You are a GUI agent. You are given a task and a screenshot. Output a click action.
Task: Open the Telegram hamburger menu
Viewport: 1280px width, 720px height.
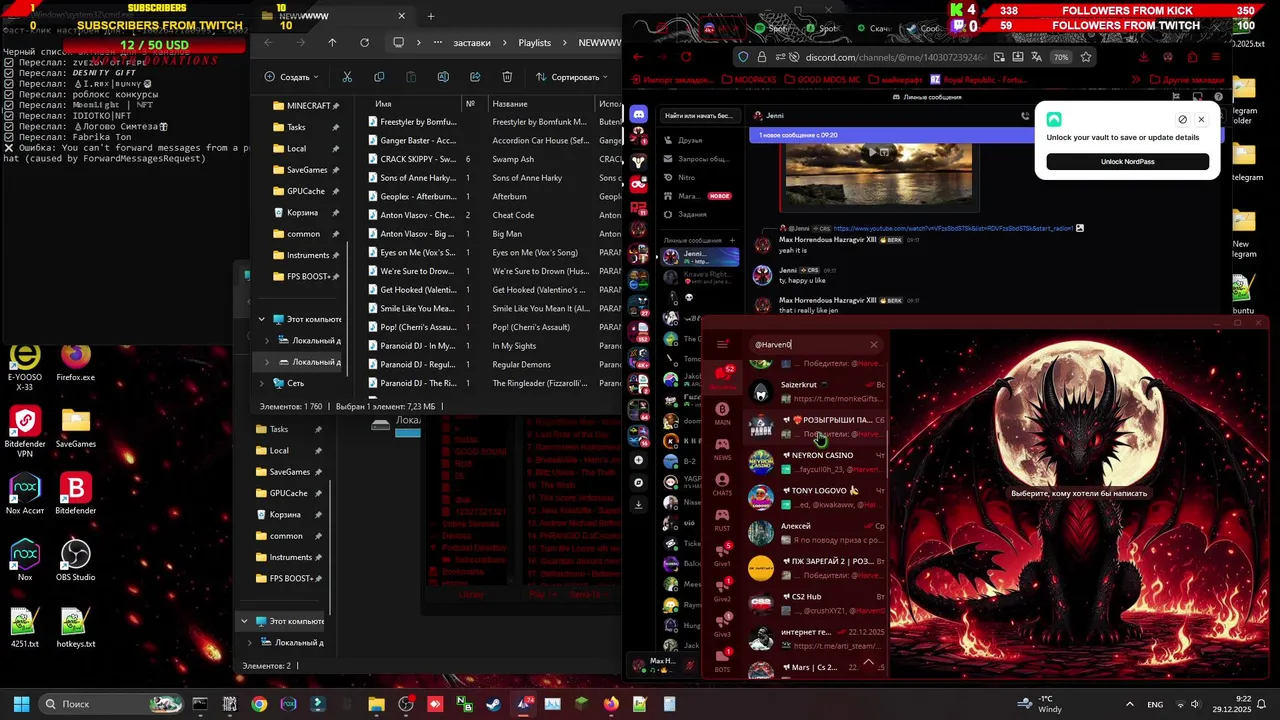click(x=722, y=345)
